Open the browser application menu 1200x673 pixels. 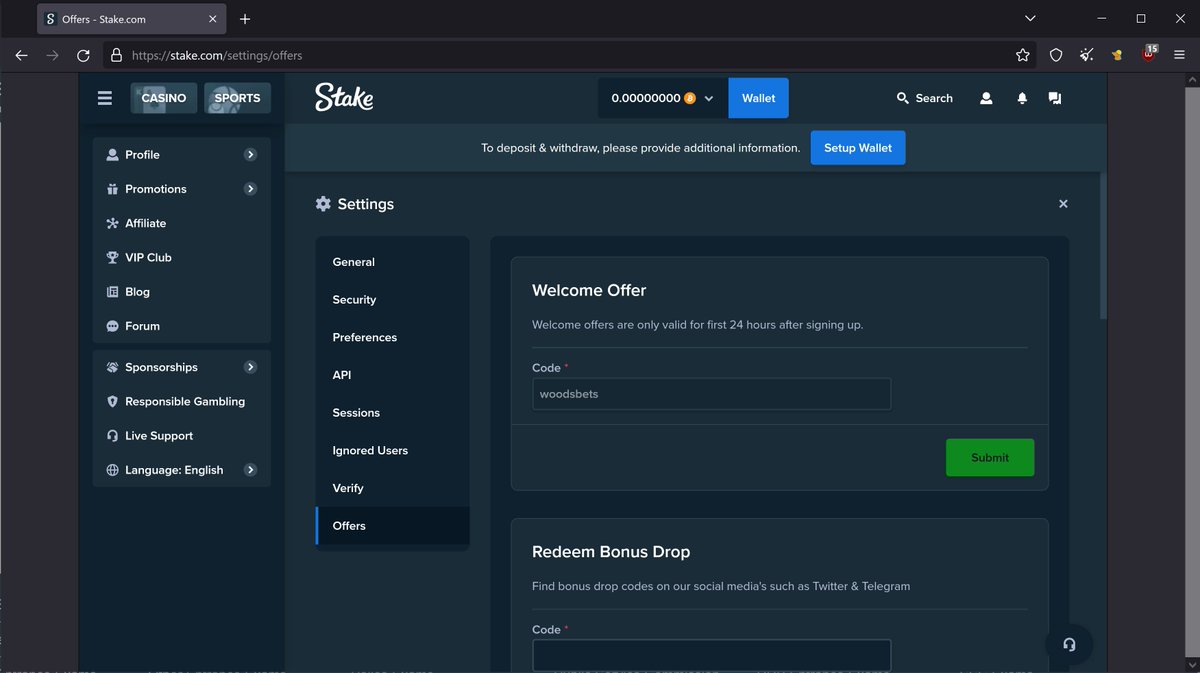(x=1180, y=55)
